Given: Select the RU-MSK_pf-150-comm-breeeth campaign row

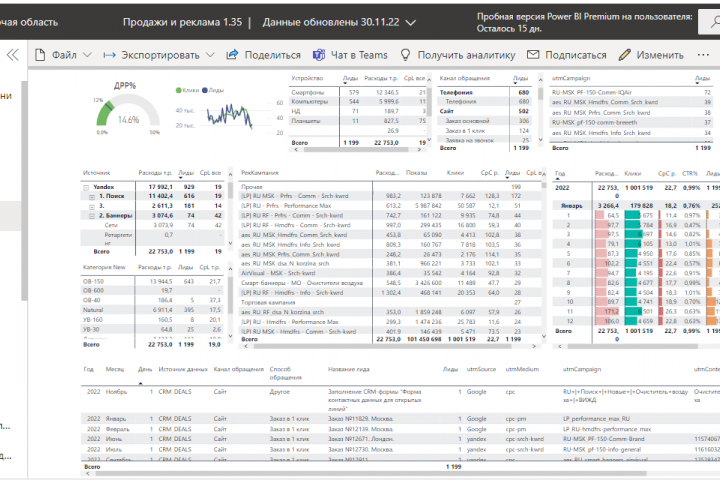Looking at the screenshot, I should [x=631, y=123].
